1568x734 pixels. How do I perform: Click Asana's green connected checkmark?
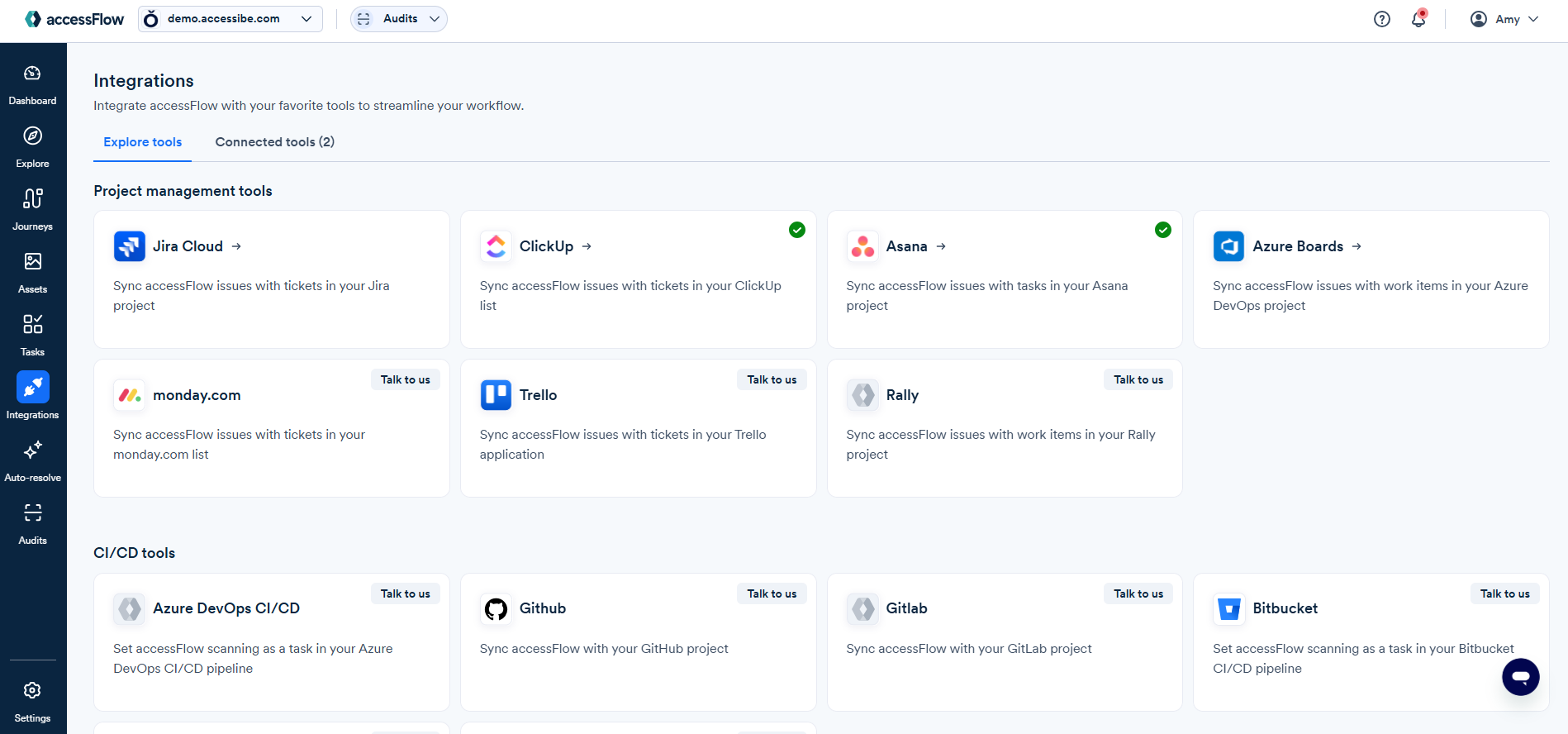click(1163, 230)
